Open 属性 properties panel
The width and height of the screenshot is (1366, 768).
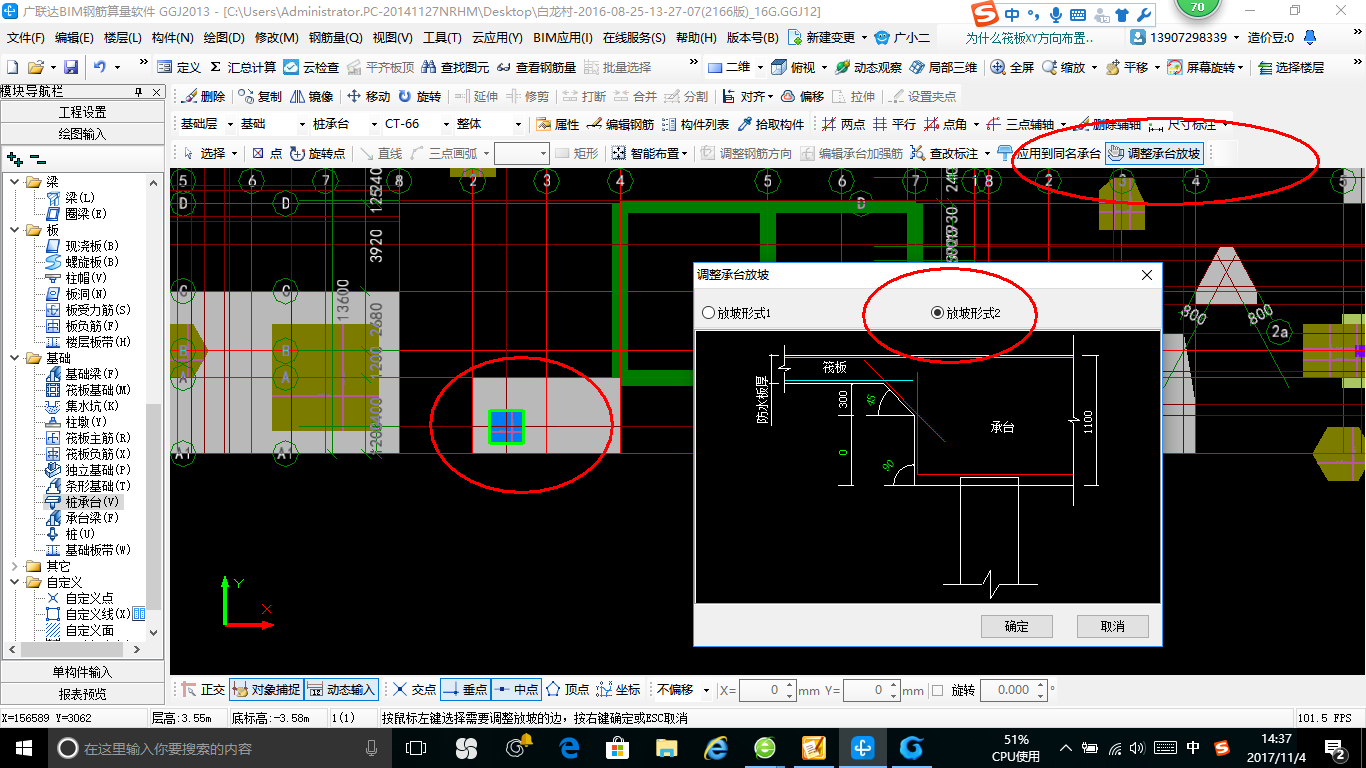point(557,124)
